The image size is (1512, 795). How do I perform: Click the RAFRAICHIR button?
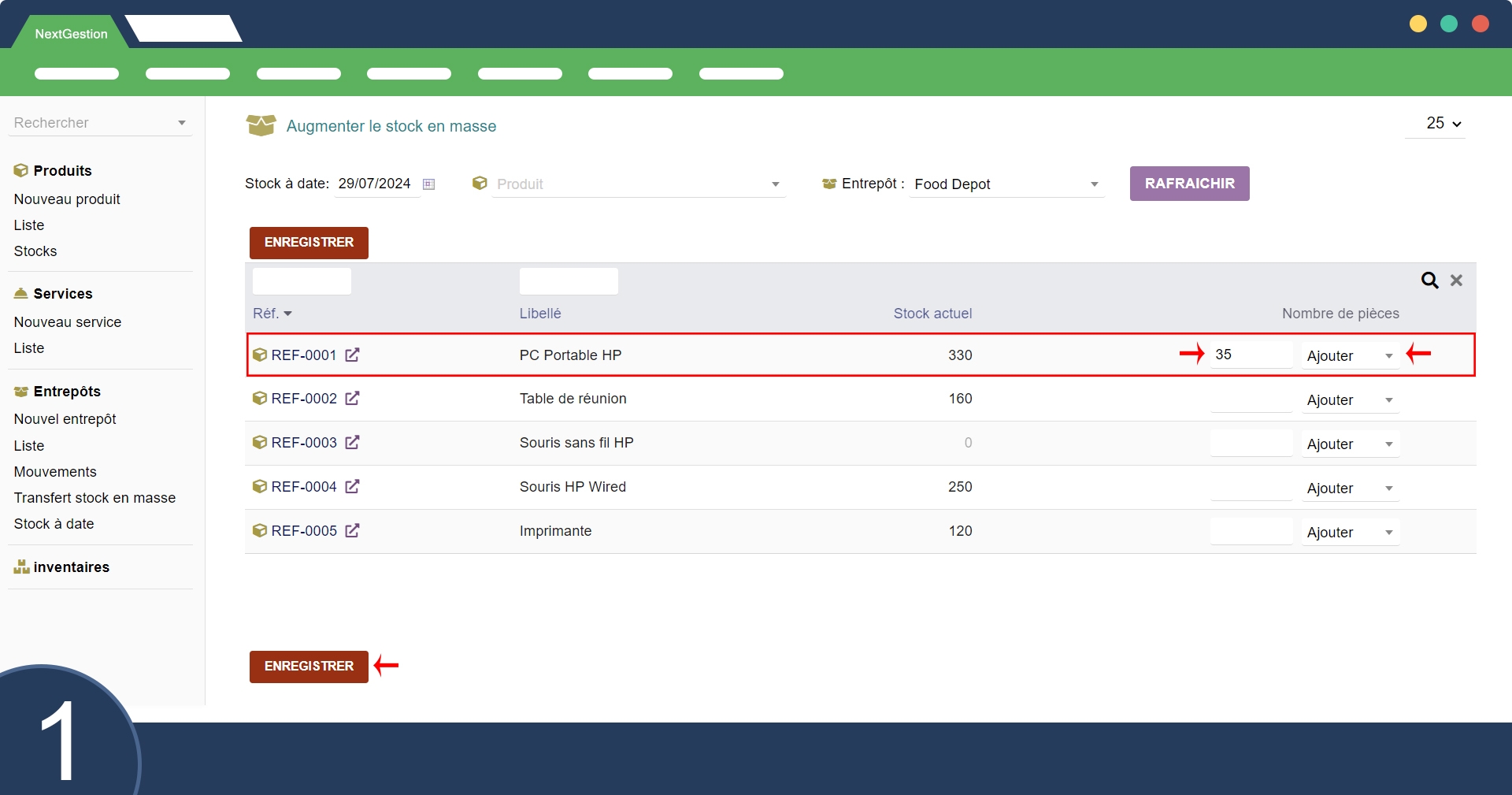(x=1189, y=184)
